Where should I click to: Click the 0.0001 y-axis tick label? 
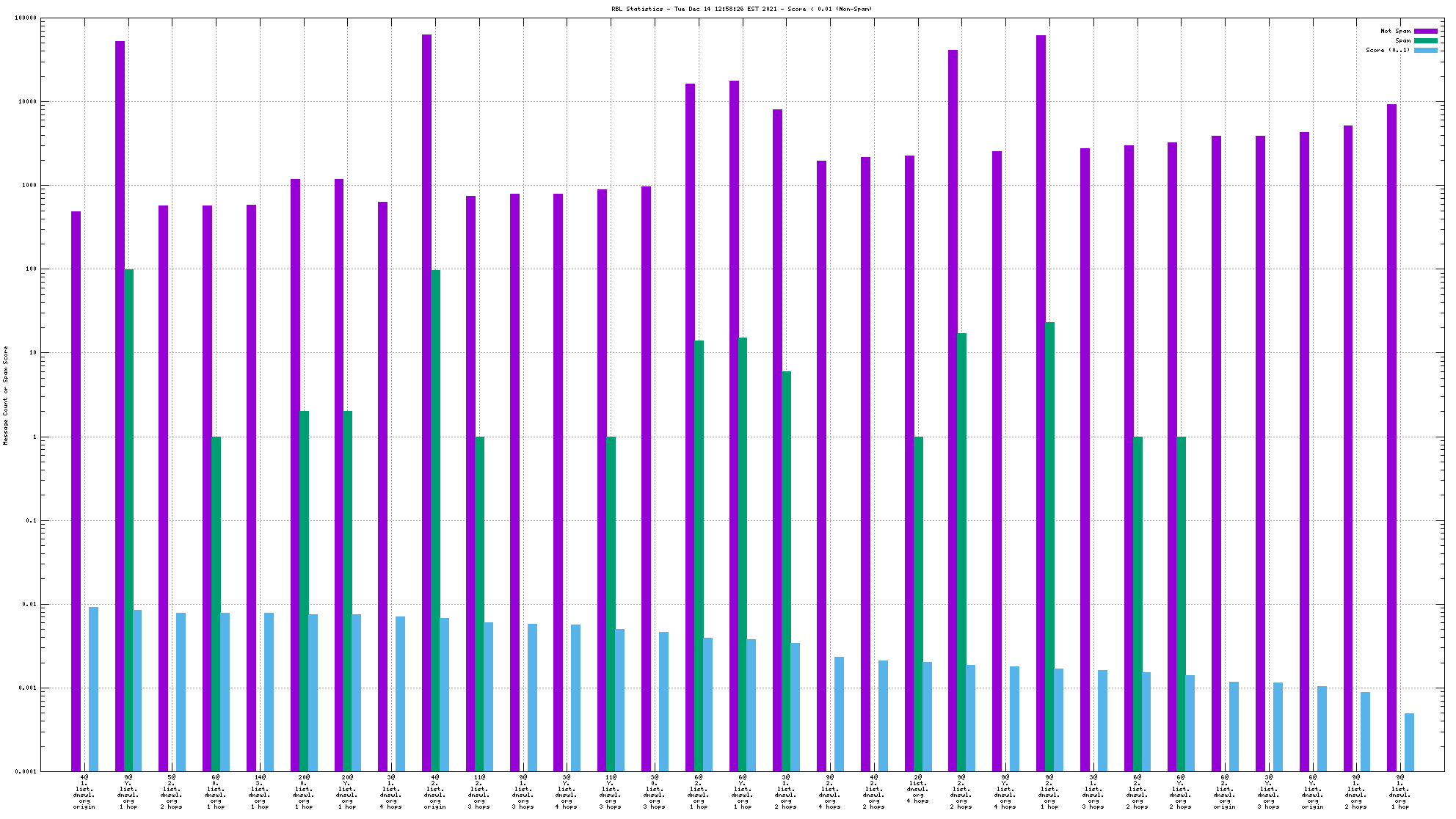coord(27,771)
